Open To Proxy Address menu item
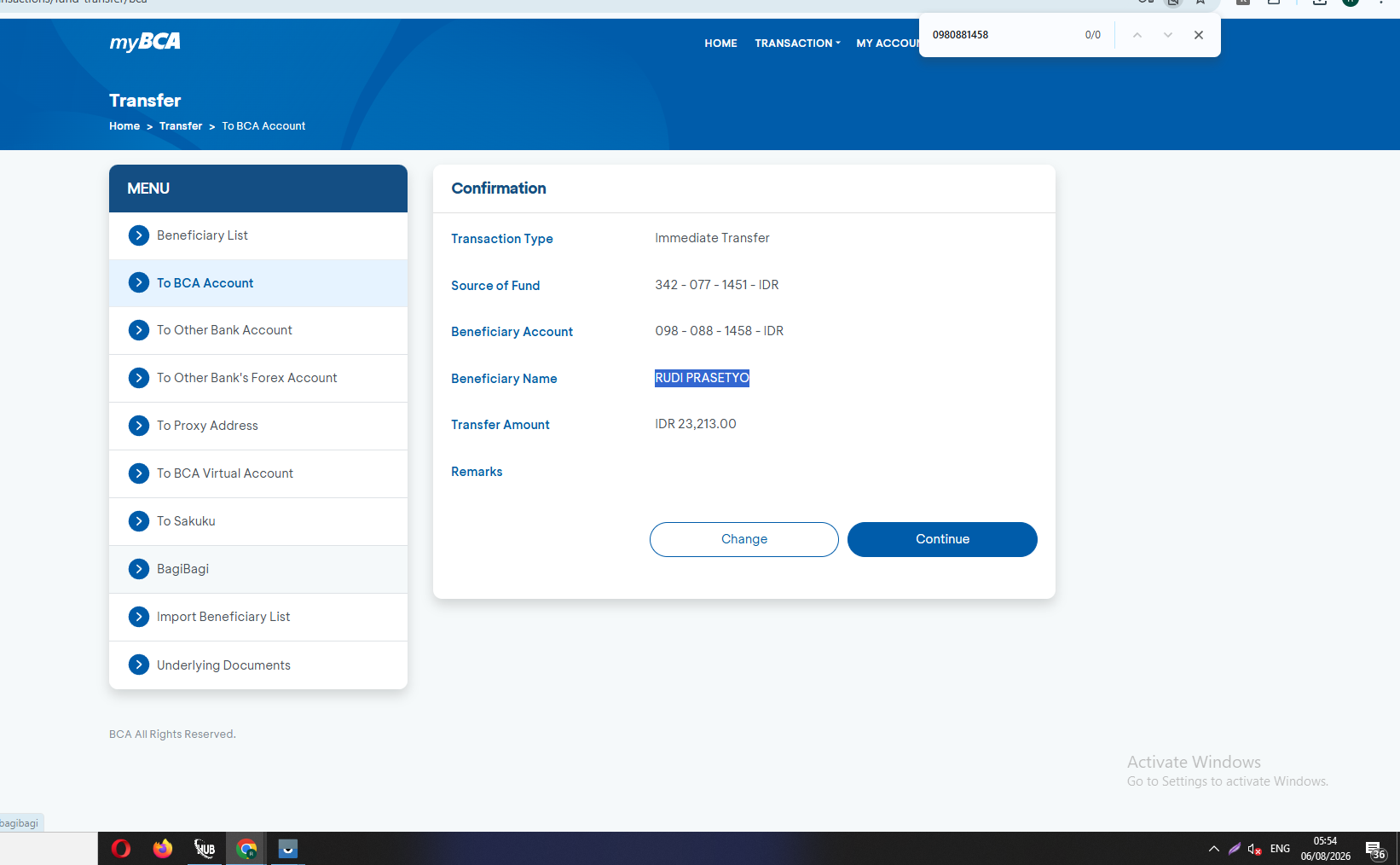This screenshot has width=1400, height=865. click(x=258, y=426)
